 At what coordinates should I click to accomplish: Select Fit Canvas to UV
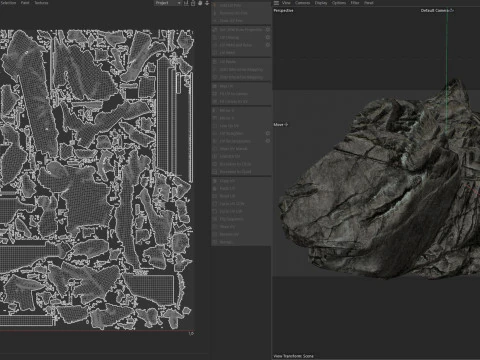pyautogui.click(x=241, y=101)
